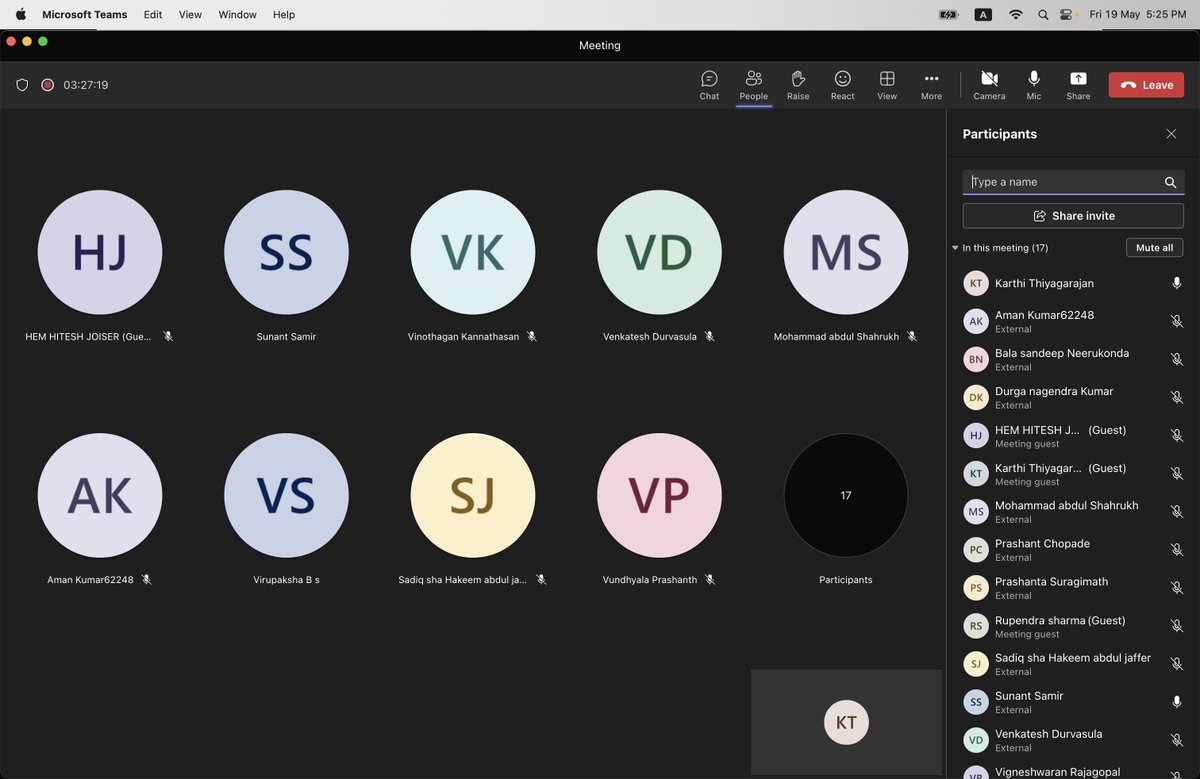Select the AK Aman Kumar62248 tile

pos(100,495)
